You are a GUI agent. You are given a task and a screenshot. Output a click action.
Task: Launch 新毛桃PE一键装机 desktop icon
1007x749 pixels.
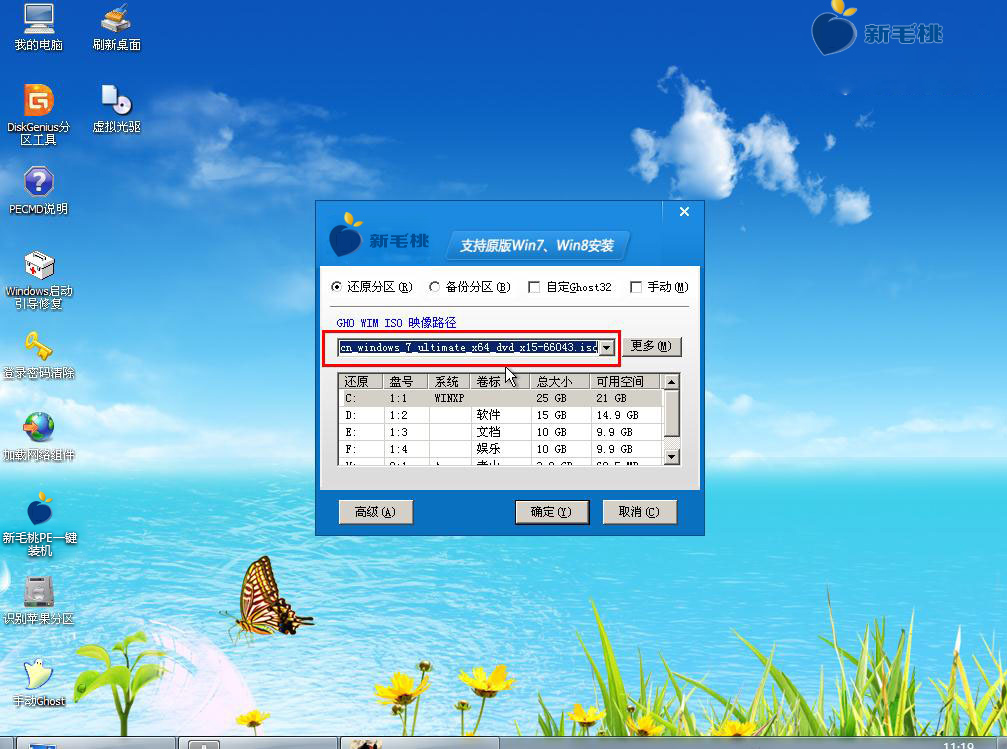39,525
